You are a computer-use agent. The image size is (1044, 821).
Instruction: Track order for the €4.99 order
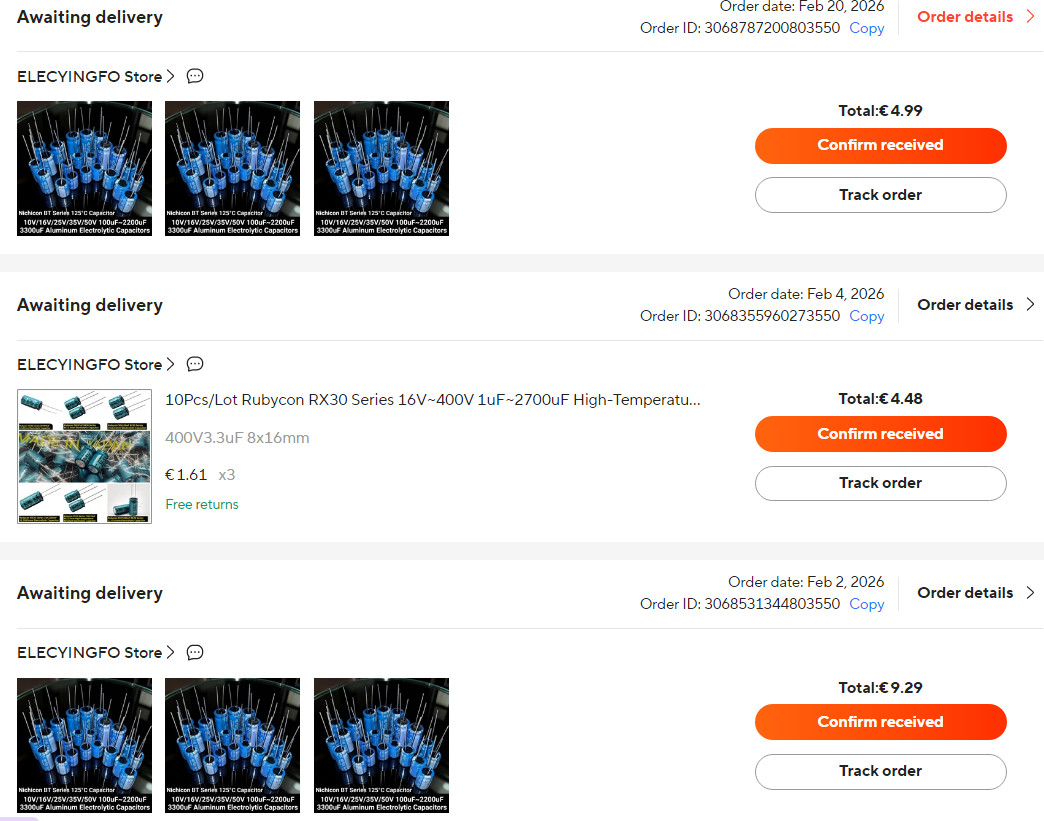point(880,195)
